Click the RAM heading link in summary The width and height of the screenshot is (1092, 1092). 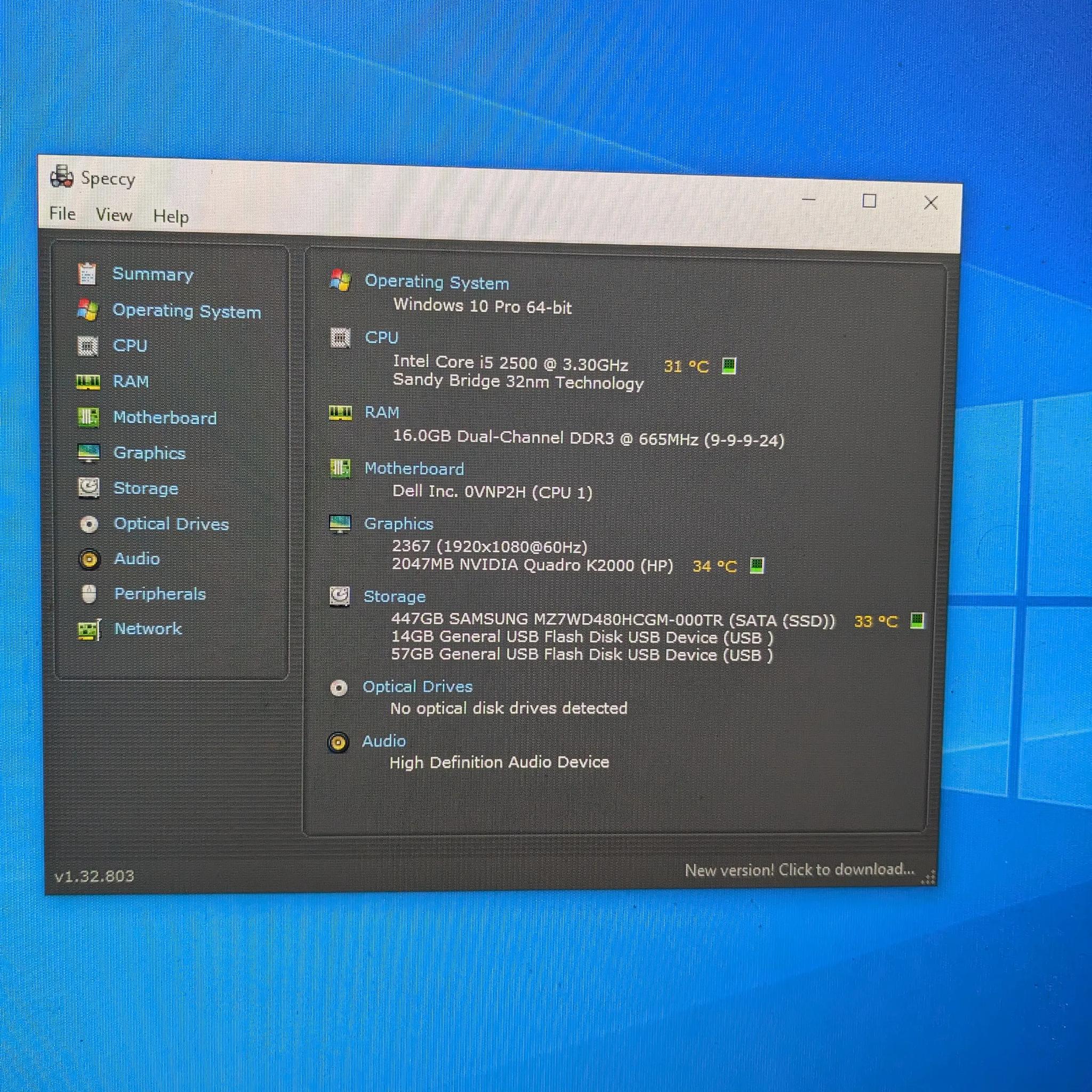click(x=382, y=413)
